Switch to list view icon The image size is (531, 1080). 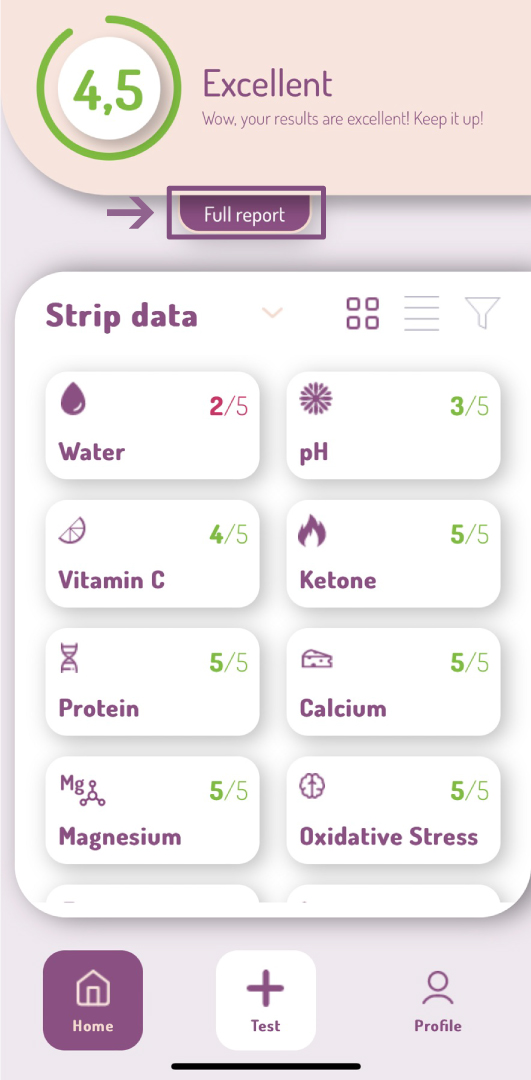click(x=421, y=313)
